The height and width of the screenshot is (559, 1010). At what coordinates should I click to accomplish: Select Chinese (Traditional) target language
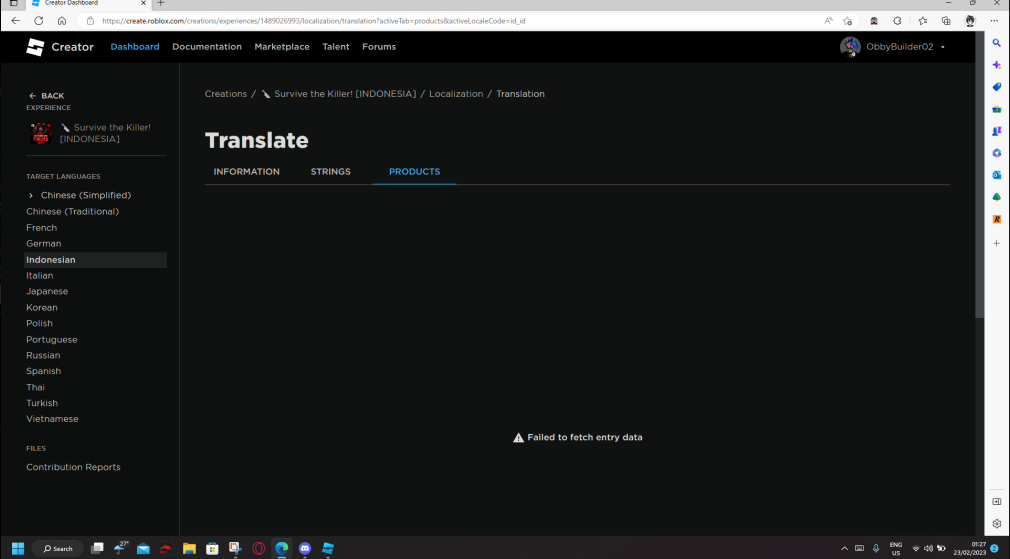pyautogui.click(x=72, y=211)
